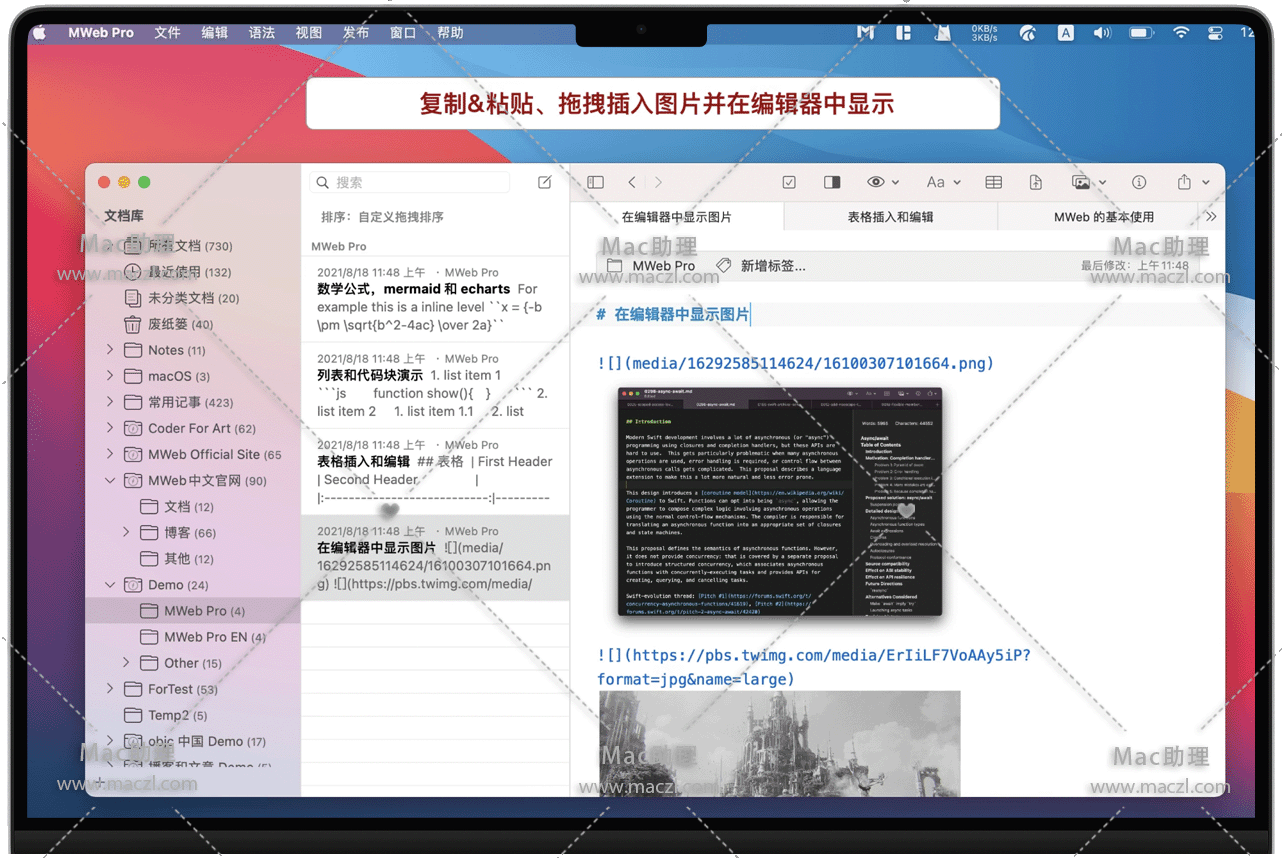Collapse the Demo folder in library
1282x858 pixels.
(110, 585)
